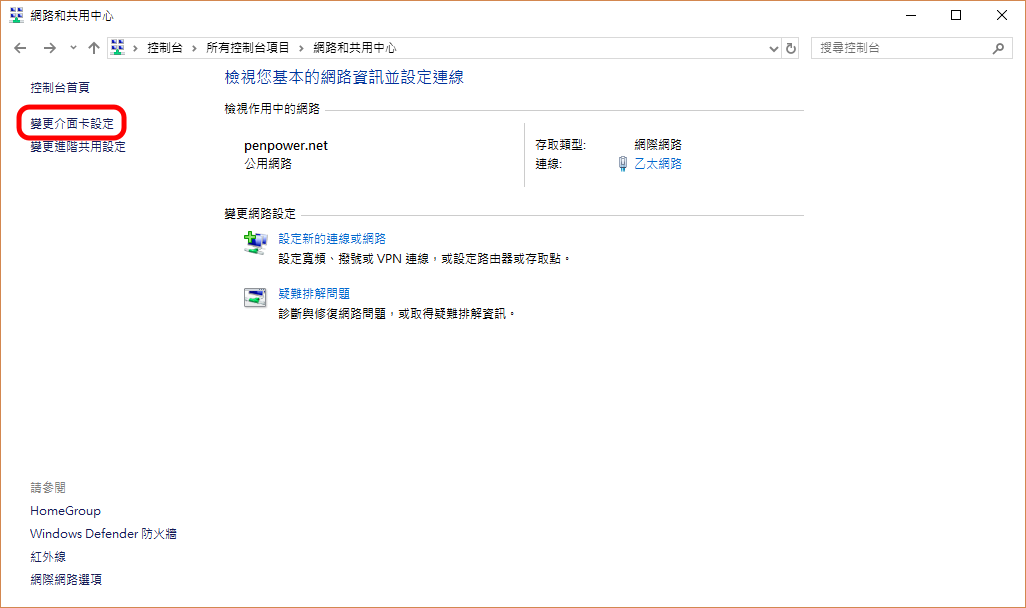
Task: Click the network icon in address bar
Action: [118, 48]
